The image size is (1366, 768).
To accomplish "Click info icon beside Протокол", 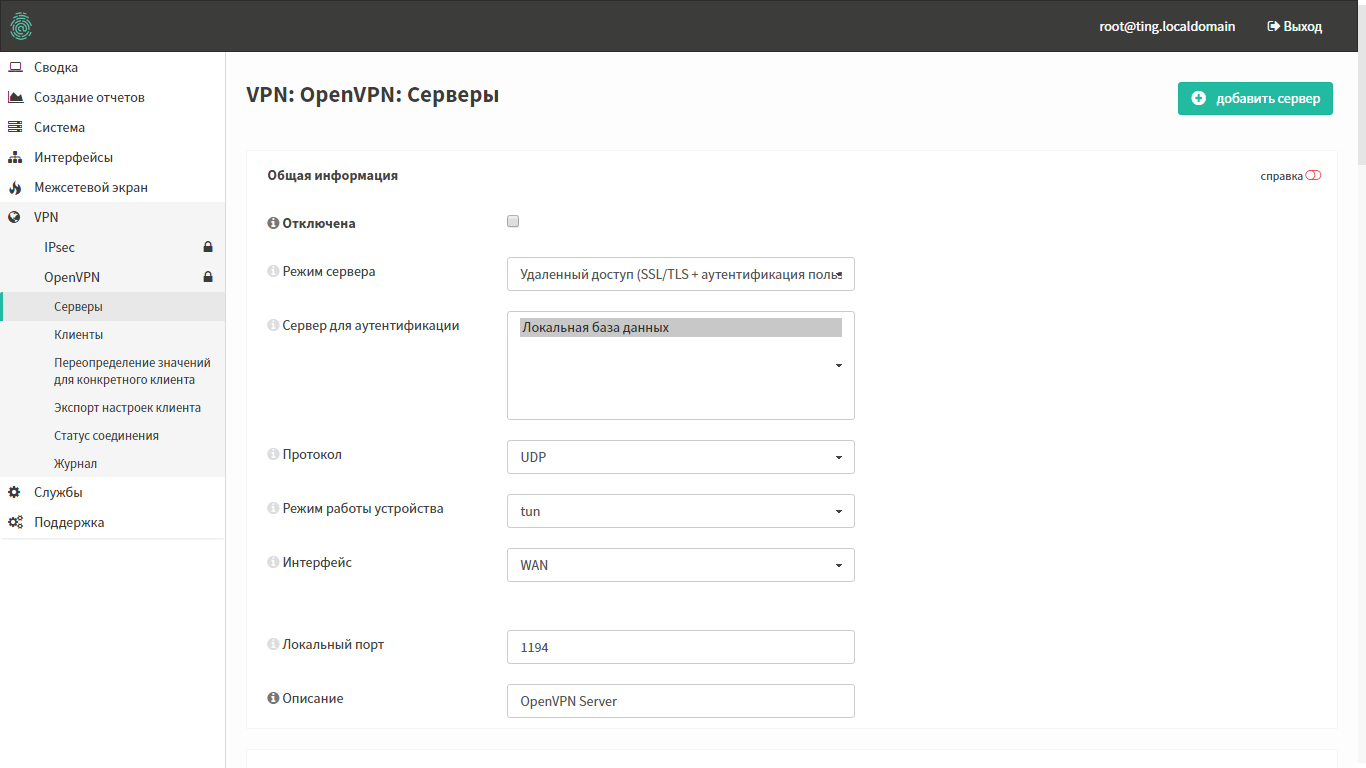I will (x=273, y=455).
